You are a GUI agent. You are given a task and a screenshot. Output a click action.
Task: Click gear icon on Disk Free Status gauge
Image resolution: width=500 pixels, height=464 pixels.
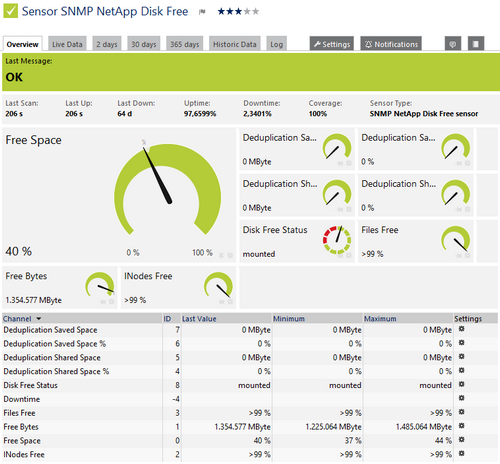tap(349, 256)
